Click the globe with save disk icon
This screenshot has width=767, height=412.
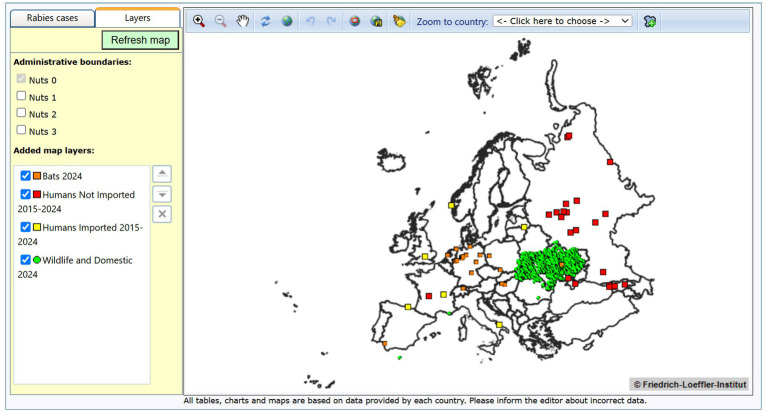pos(376,21)
